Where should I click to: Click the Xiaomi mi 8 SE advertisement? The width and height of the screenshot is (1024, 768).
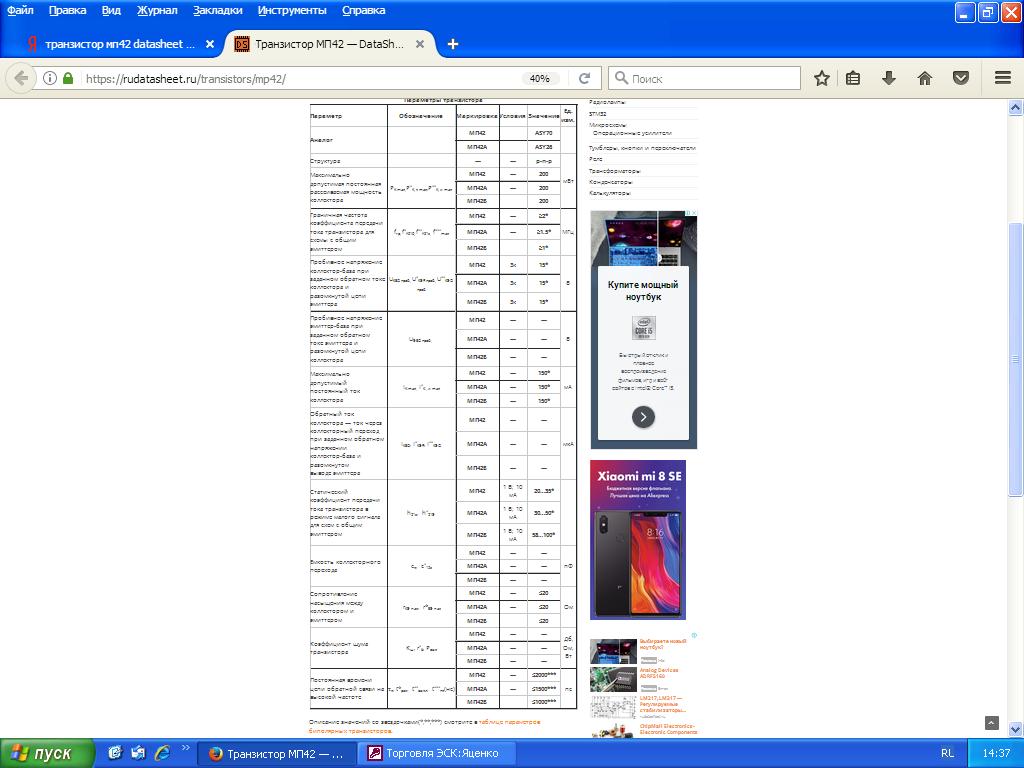(638, 540)
